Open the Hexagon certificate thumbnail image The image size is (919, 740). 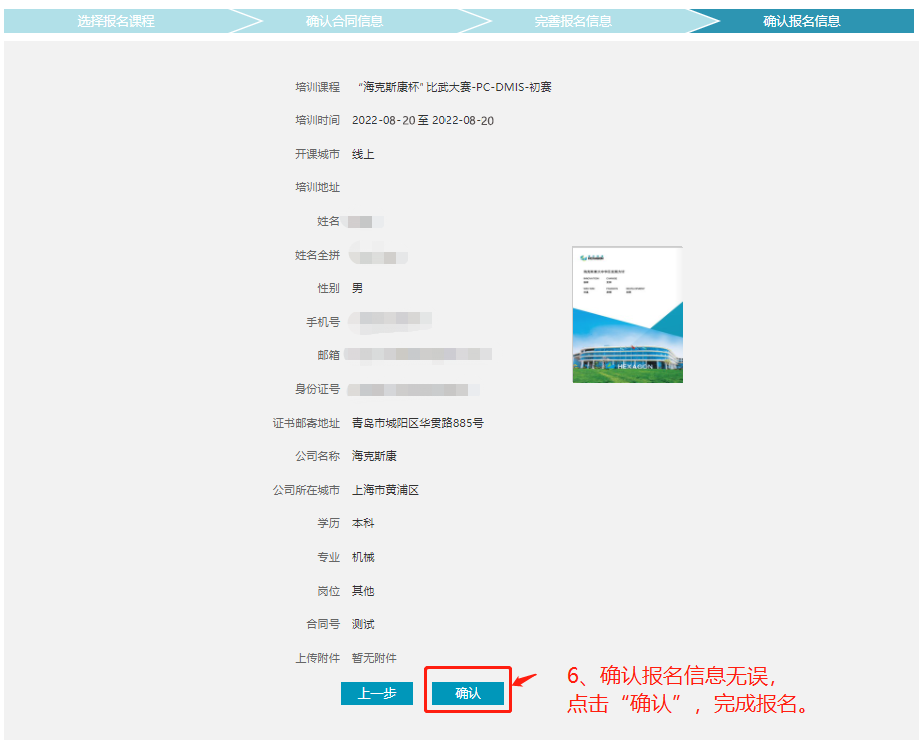click(x=627, y=314)
